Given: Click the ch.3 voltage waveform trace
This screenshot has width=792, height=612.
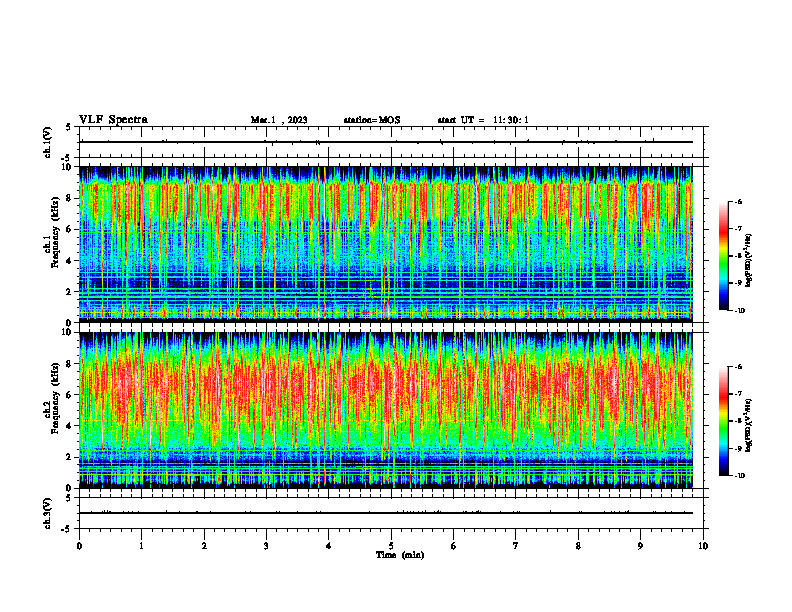Looking at the screenshot, I should click(x=386, y=513).
